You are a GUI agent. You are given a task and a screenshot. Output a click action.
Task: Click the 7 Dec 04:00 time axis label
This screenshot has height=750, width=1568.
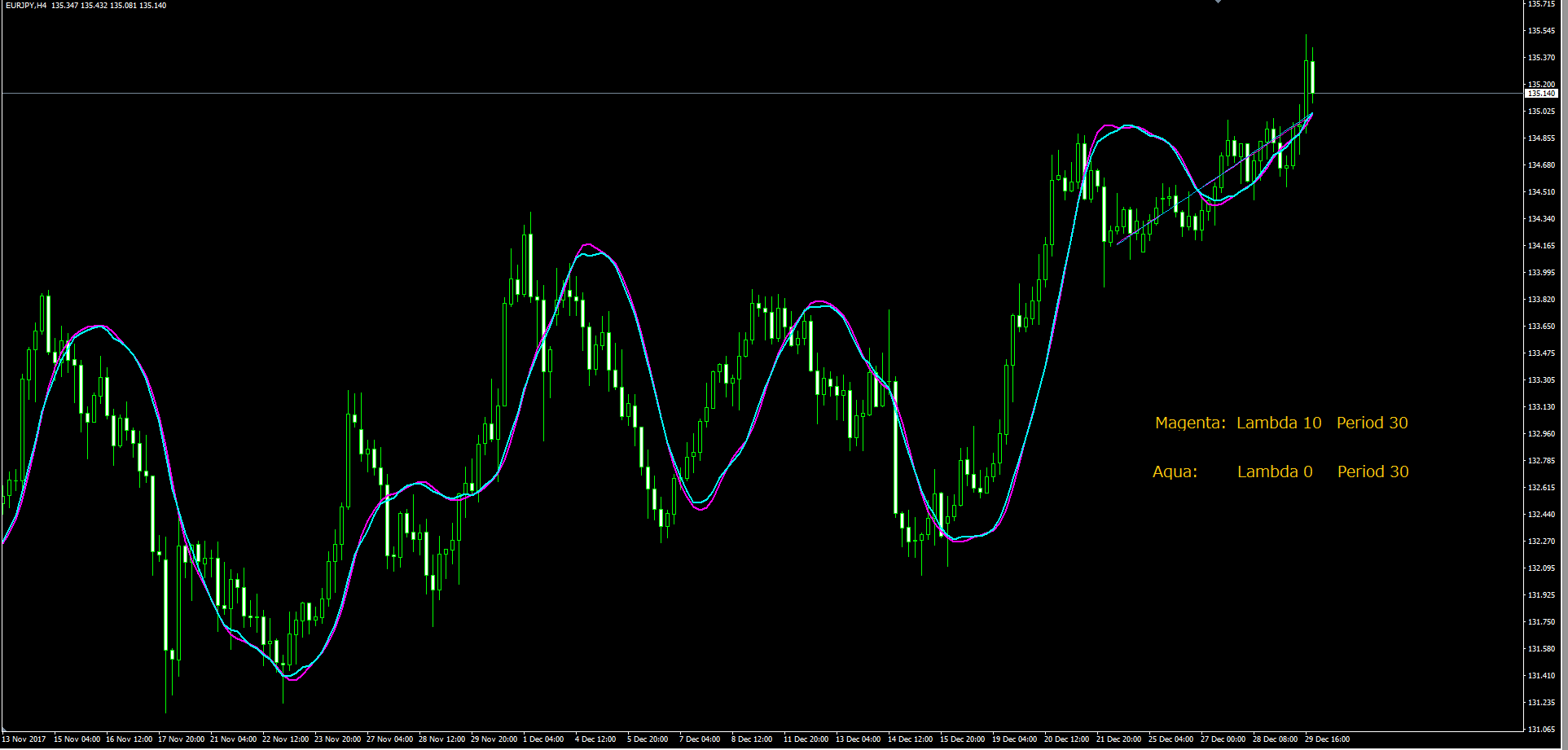coord(700,739)
